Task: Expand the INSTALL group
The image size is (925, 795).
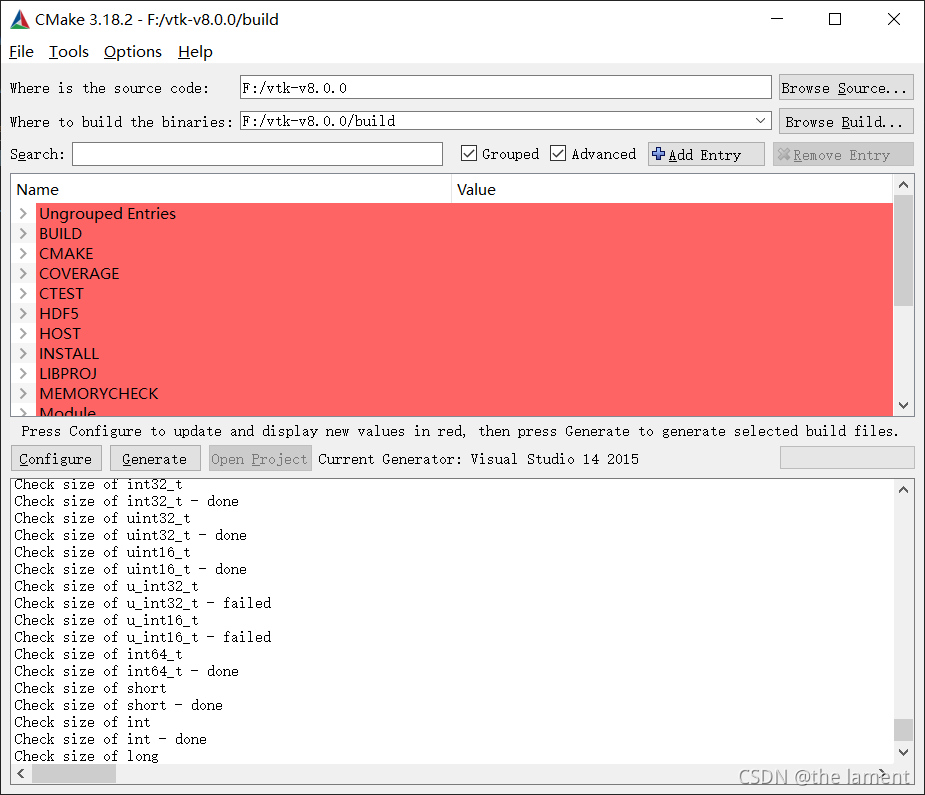Action: coord(24,354)
